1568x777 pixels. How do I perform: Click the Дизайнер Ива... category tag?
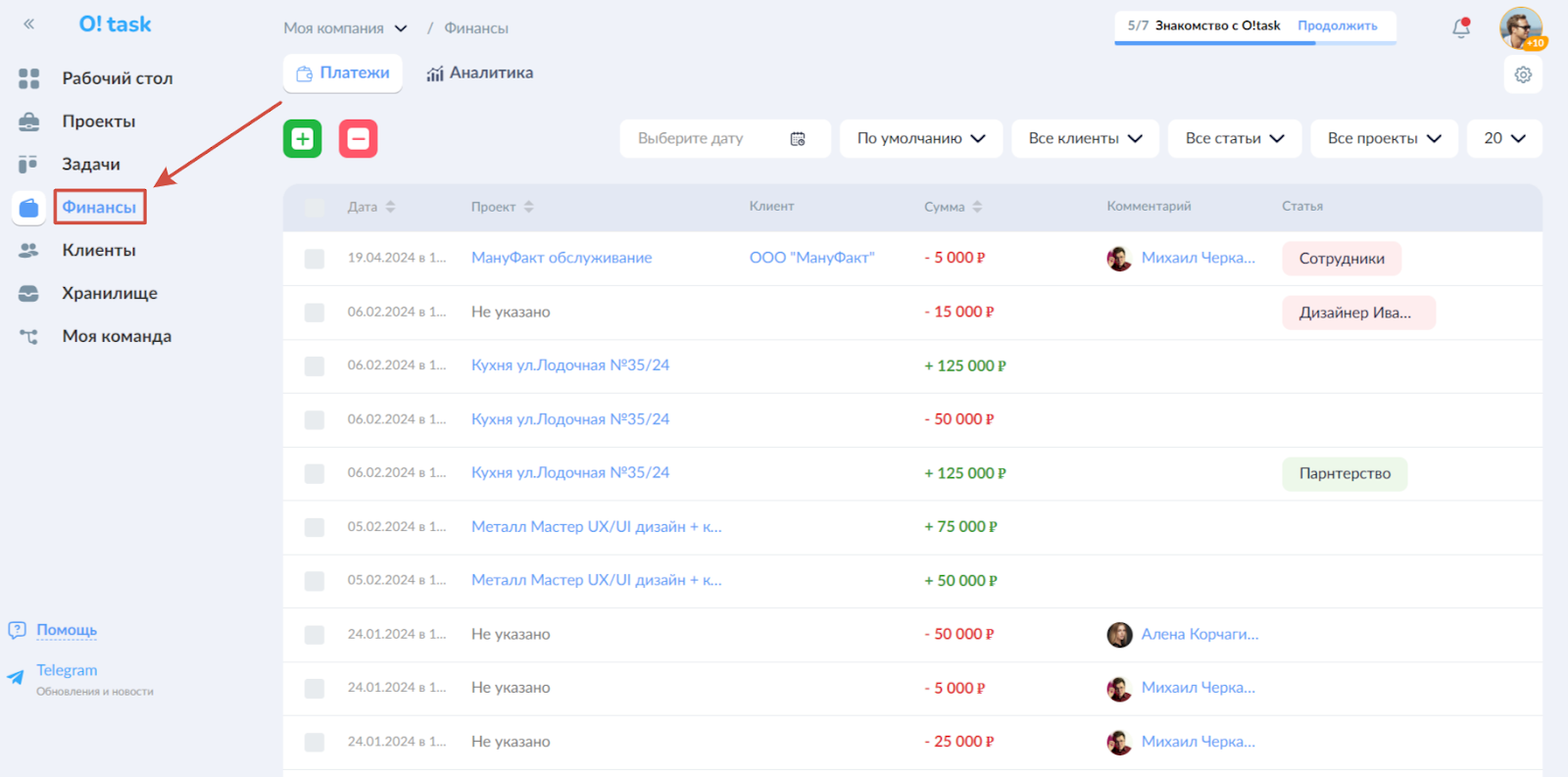coord(1358,313)
